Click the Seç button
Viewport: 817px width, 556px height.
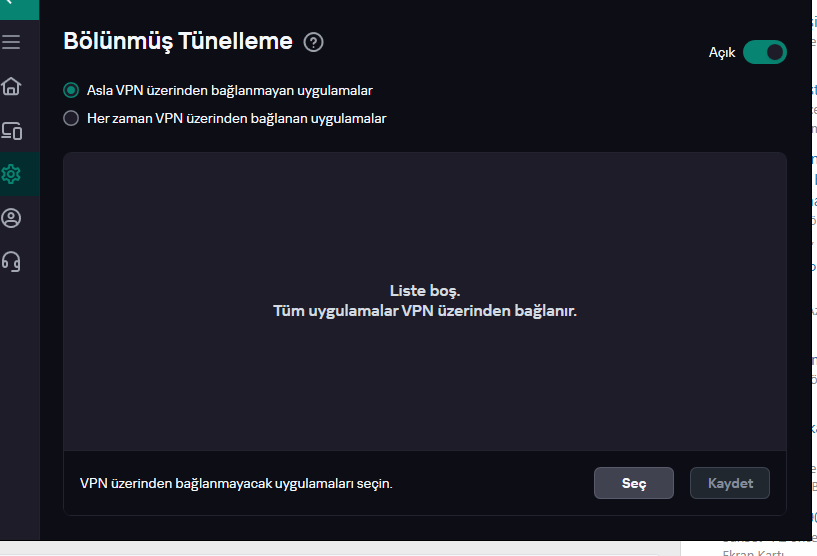point(634,483)
